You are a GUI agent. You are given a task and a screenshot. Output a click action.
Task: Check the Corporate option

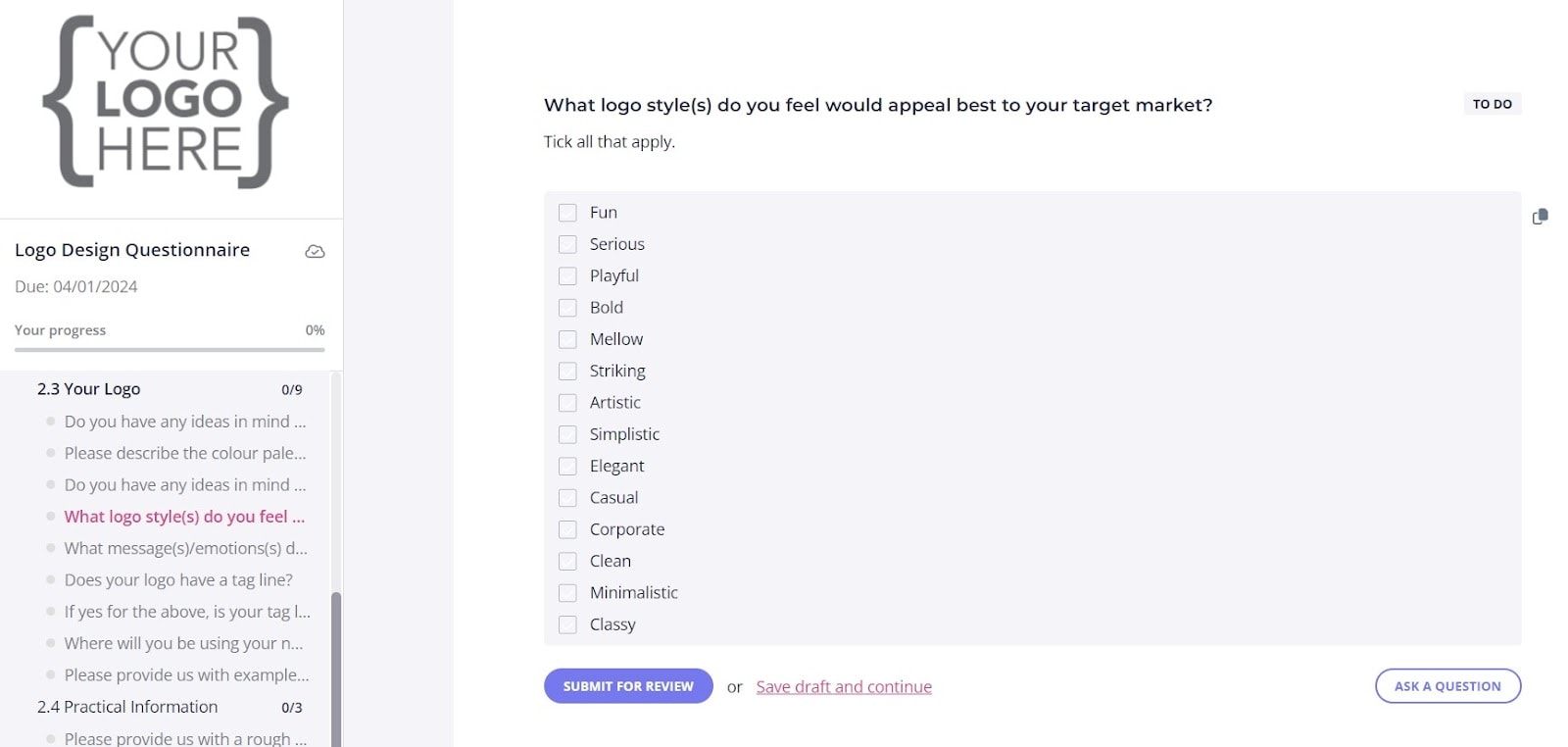(x=568, y=529)
